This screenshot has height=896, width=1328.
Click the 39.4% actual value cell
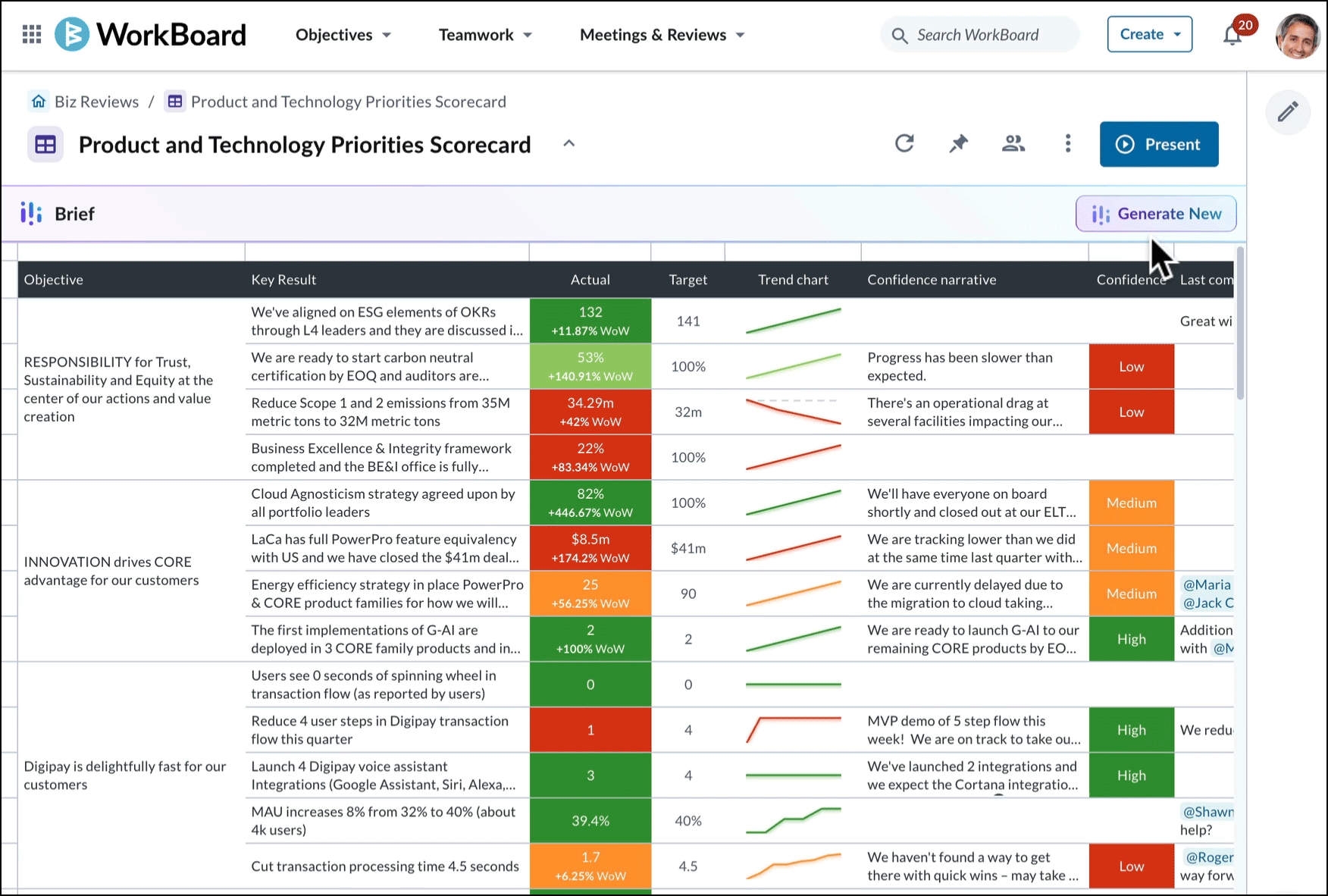590,821
